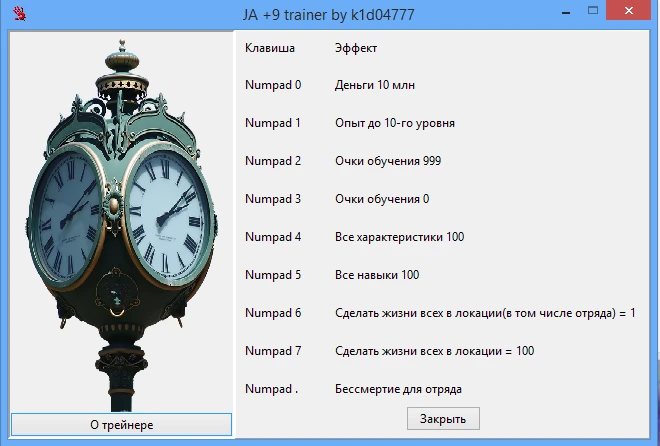The image size is (660, 446).
Task: Close the trainer window with X
Action: pyautogui.click(x=629, y=11)
